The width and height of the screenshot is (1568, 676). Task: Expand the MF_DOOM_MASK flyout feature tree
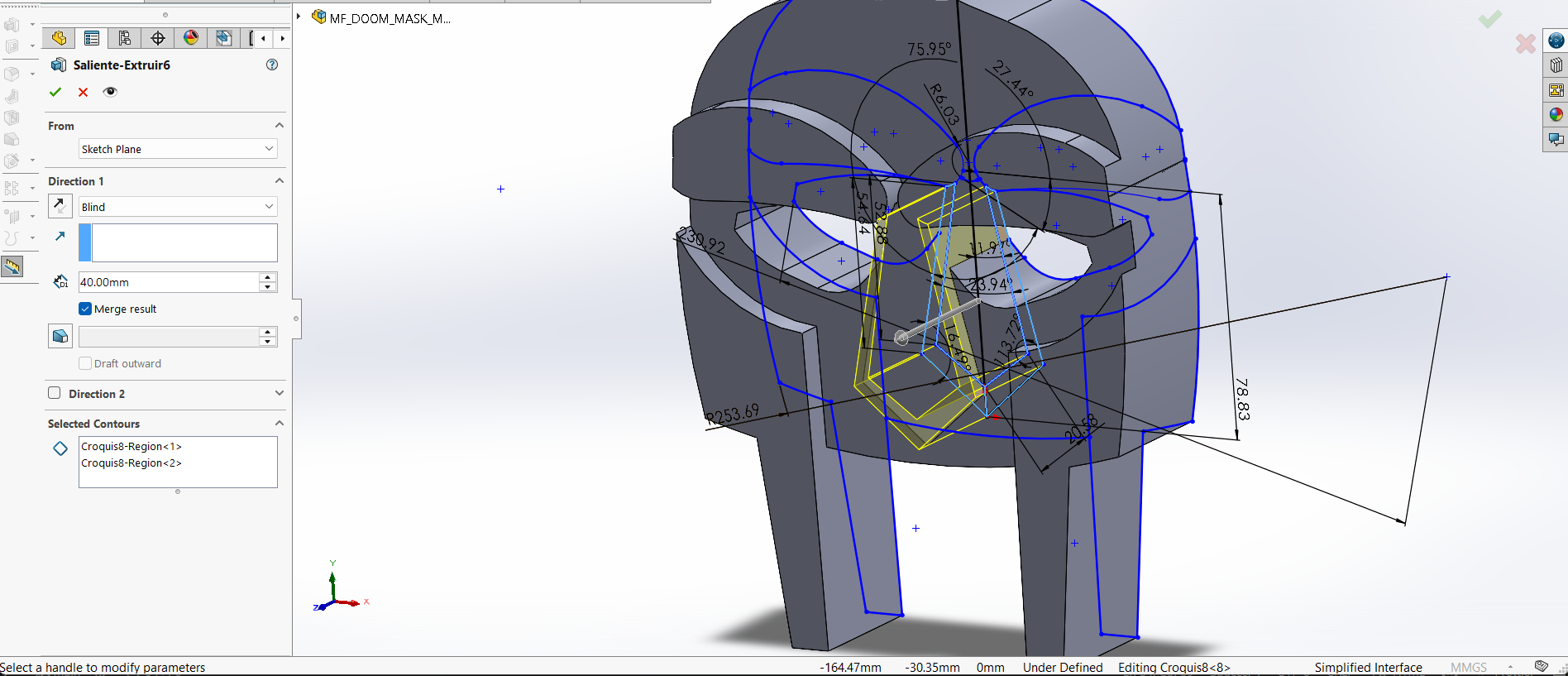click(x=299, y=17)
